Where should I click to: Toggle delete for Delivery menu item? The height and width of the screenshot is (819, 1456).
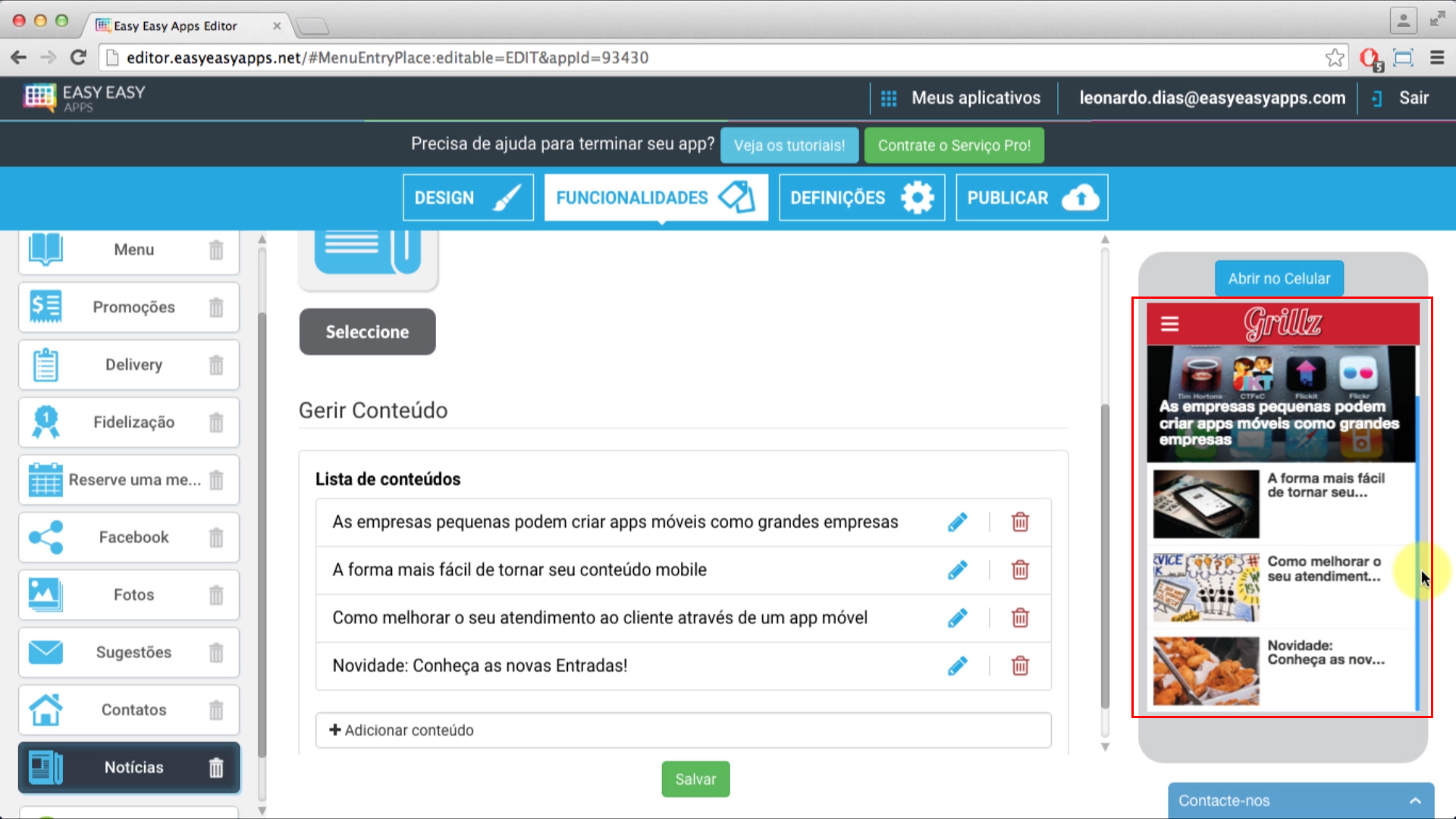pyautogui.click(x=216, y=364)
